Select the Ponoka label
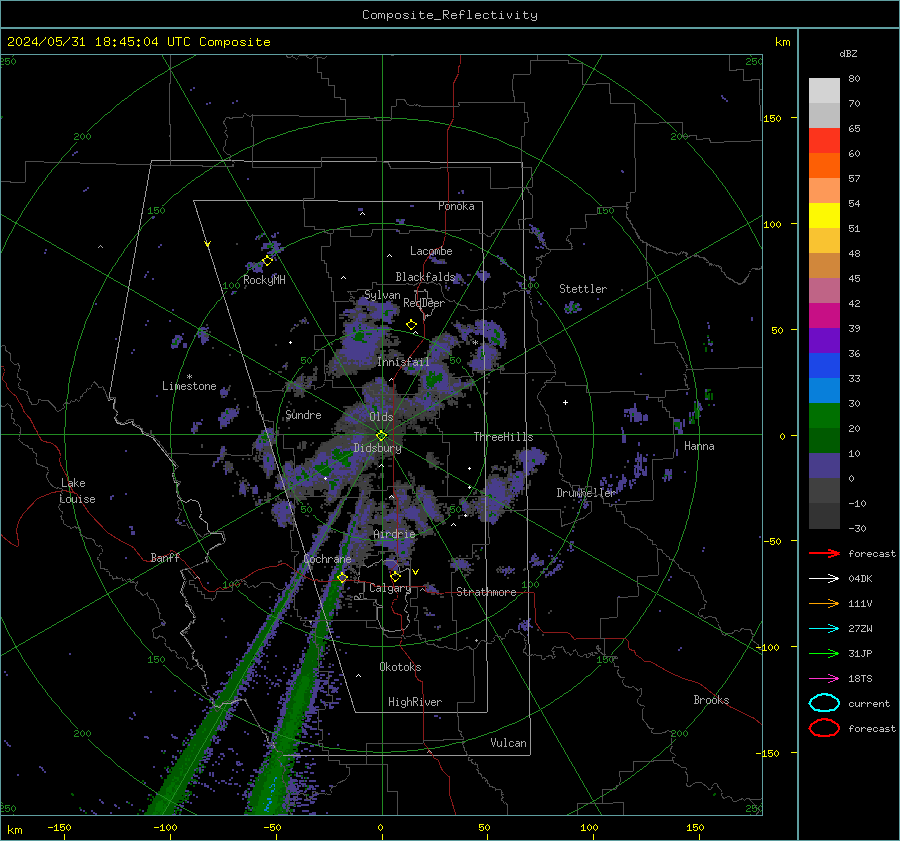The width and height of the screenshot is (900, 841). (x=456, y=206)
